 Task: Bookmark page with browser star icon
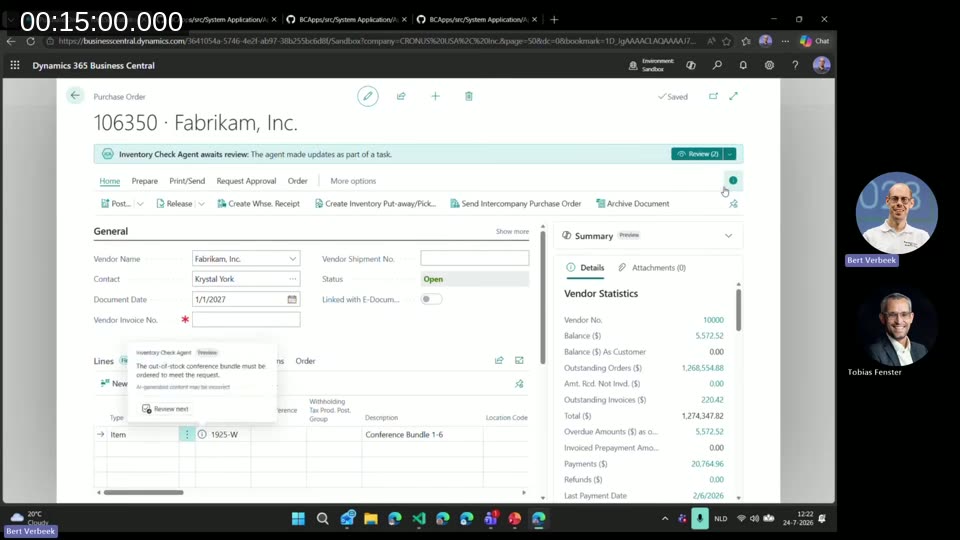pyautogui.click(x=727, y=41)
